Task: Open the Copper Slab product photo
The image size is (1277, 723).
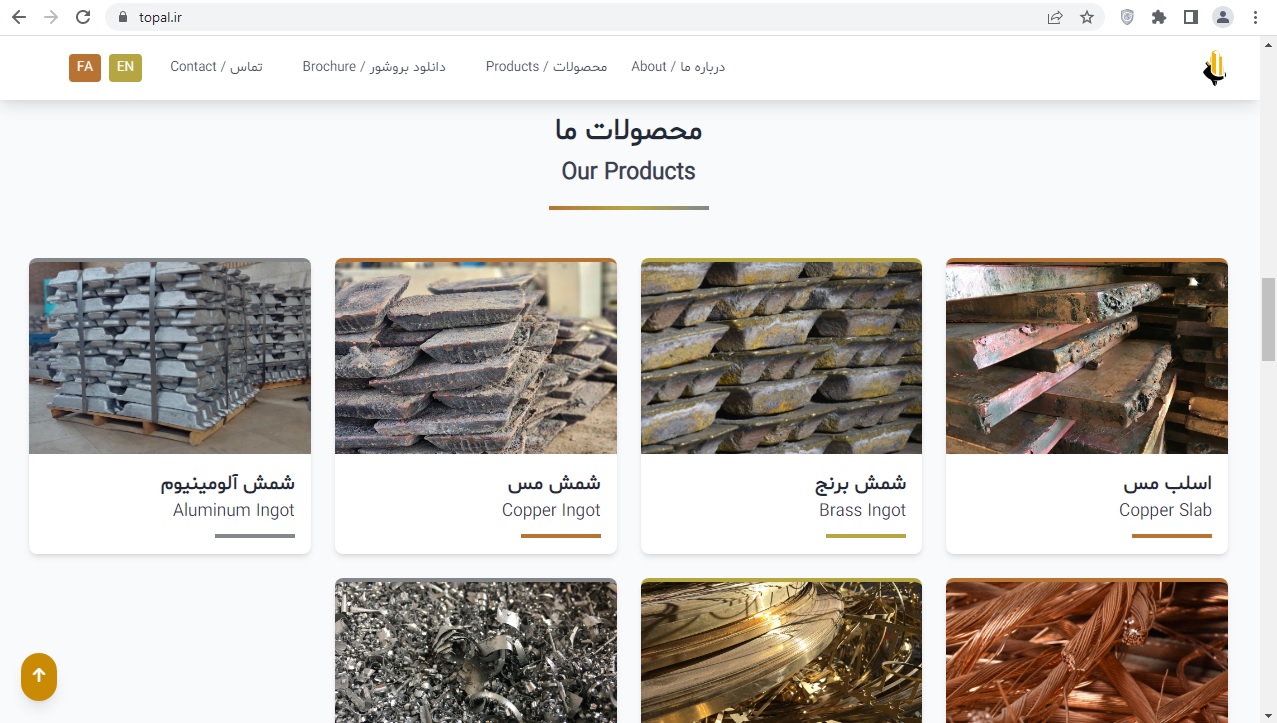Action: 1087,356
